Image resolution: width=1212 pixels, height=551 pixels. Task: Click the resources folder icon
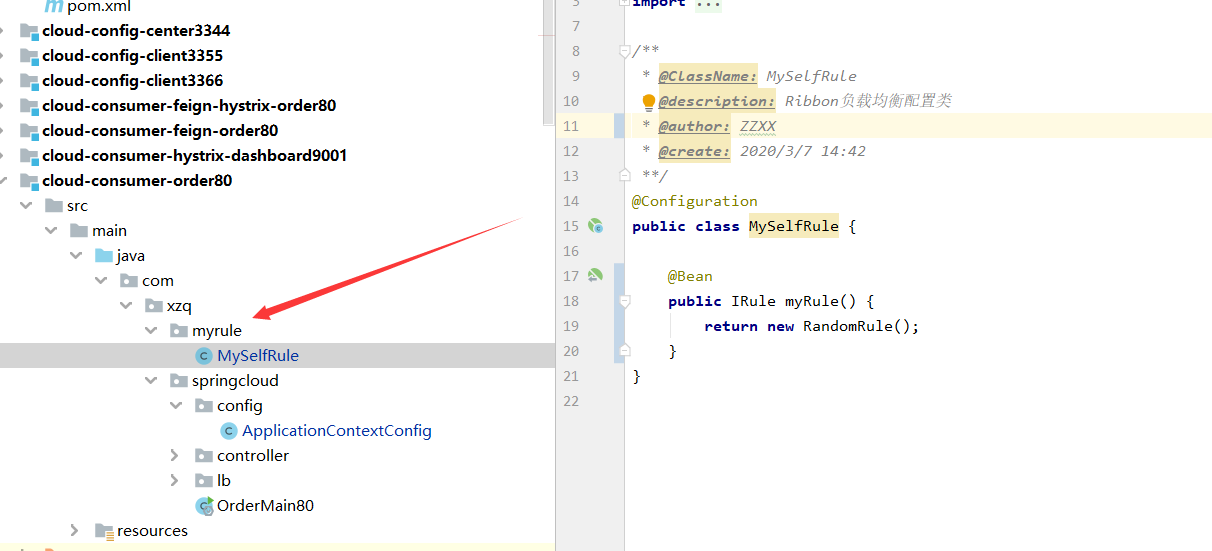pyautogui.click(x=103, y=531)
